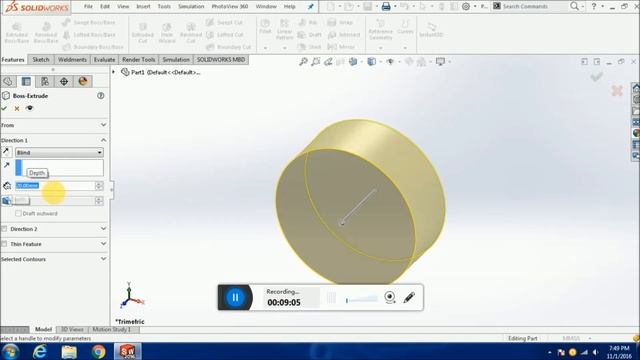
Task: Switch to the Weldments tab
Action: coord(72,60)
